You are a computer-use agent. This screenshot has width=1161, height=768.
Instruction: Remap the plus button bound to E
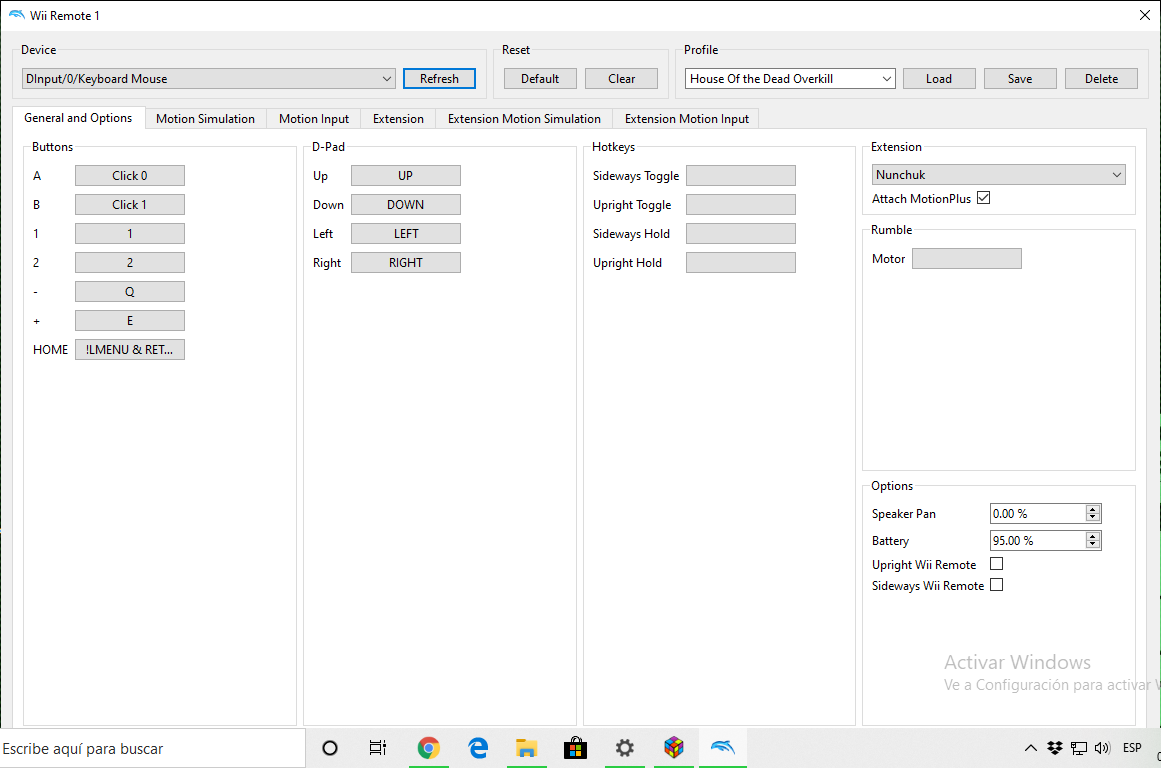[x=130, y=321]
